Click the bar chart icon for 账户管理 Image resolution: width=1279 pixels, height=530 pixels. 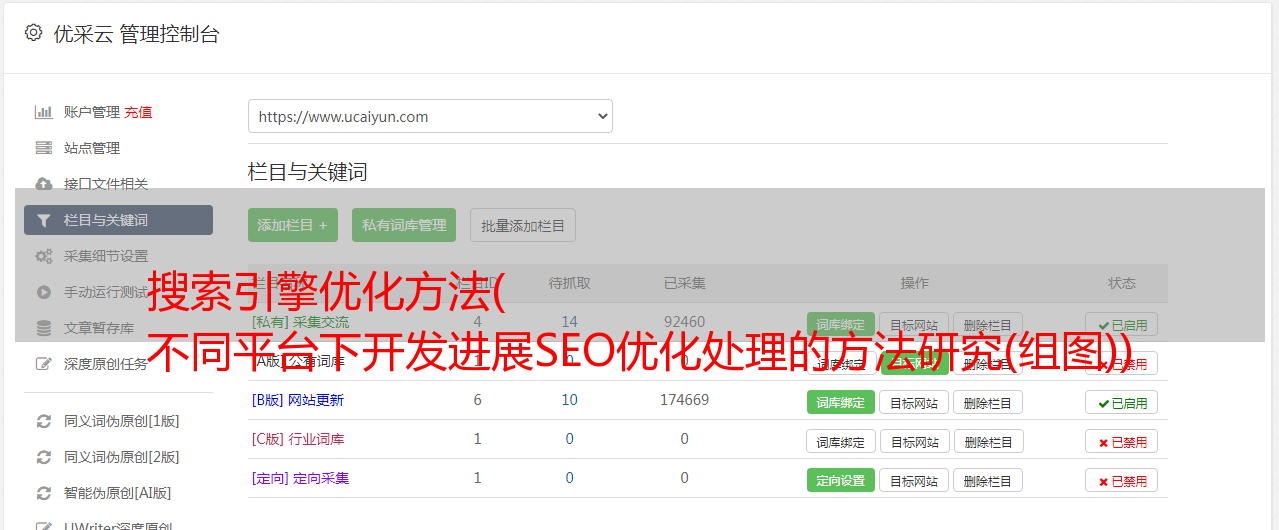(43, 112)
